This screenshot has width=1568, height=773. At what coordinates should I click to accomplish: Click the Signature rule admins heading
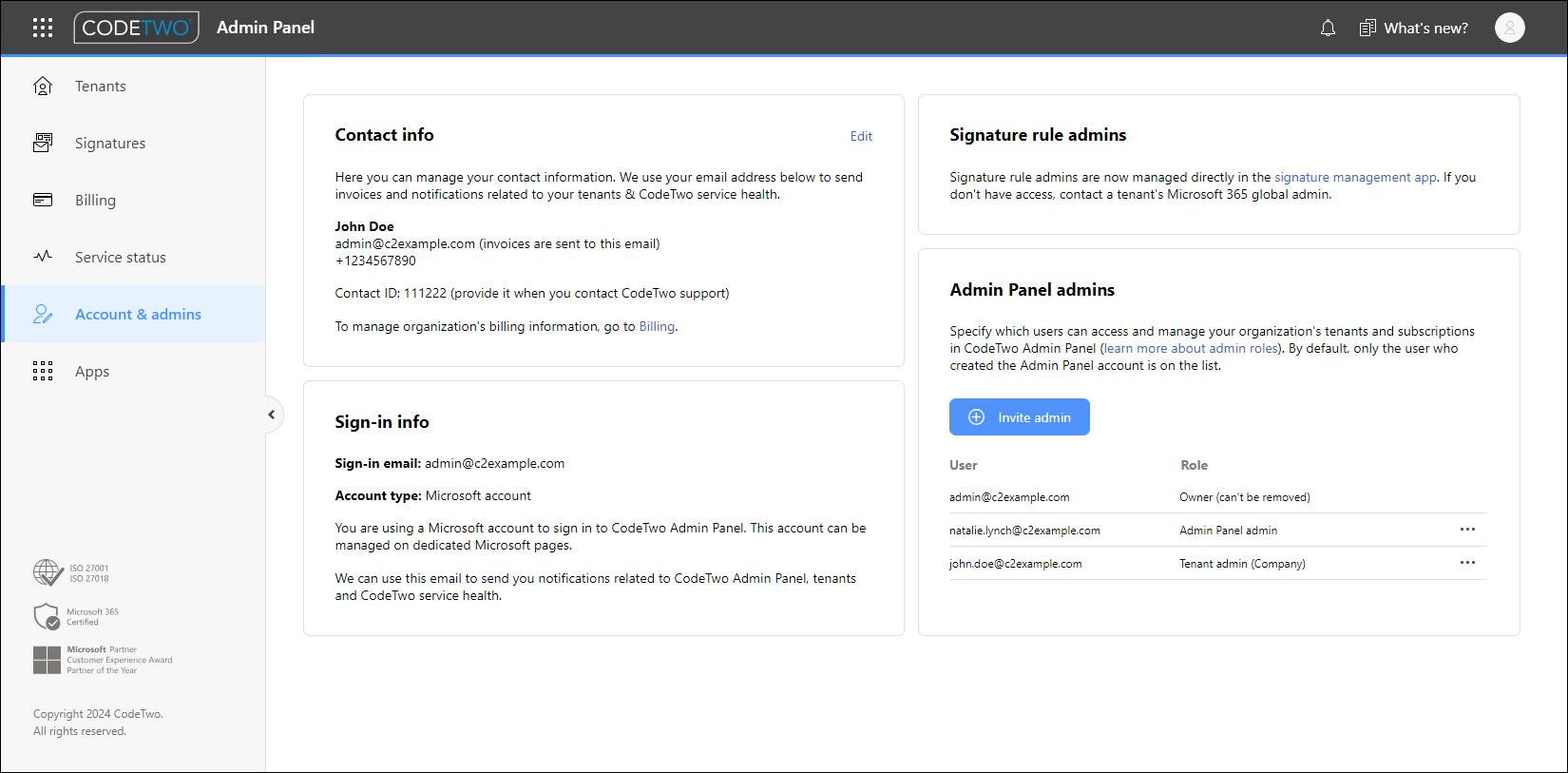tap(1038, 135)
